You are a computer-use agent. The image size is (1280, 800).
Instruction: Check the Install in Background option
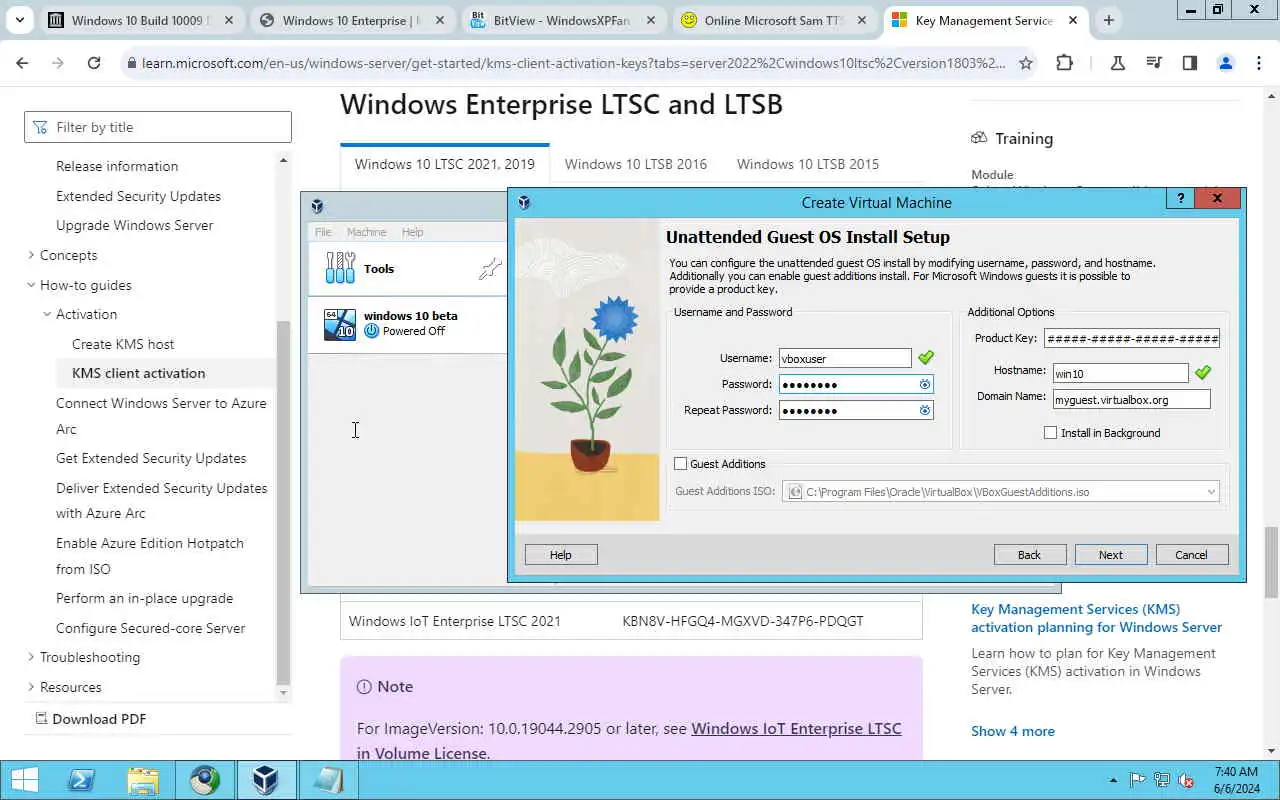click(1050, 433)
